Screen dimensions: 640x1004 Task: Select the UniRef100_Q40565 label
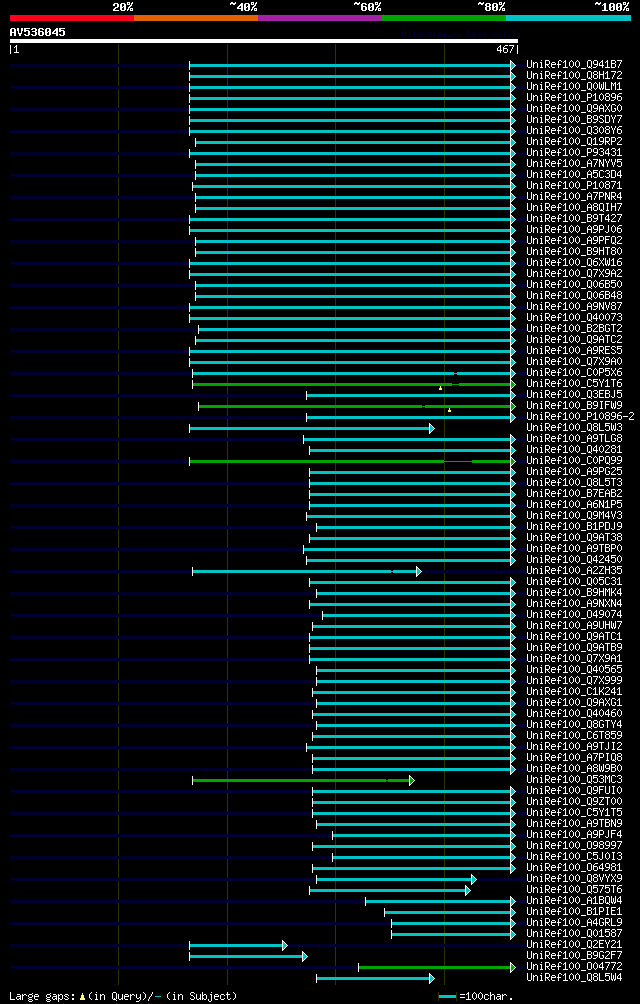click(574, 669)
